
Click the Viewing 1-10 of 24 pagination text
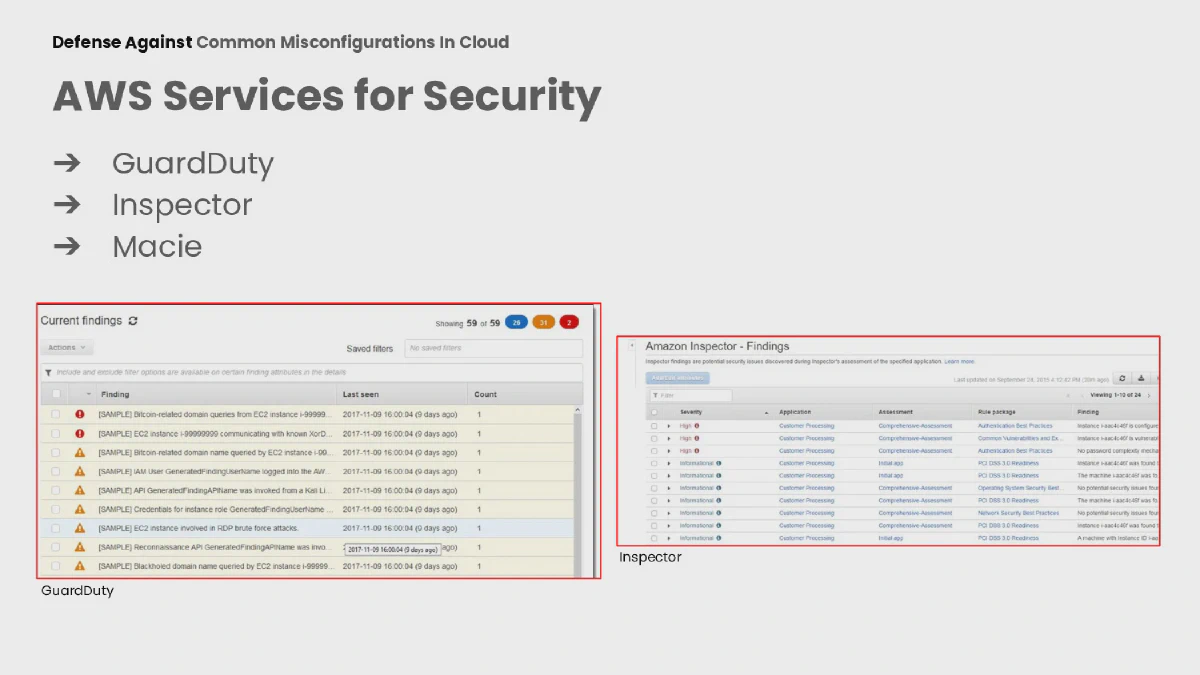coord(1116,395)
